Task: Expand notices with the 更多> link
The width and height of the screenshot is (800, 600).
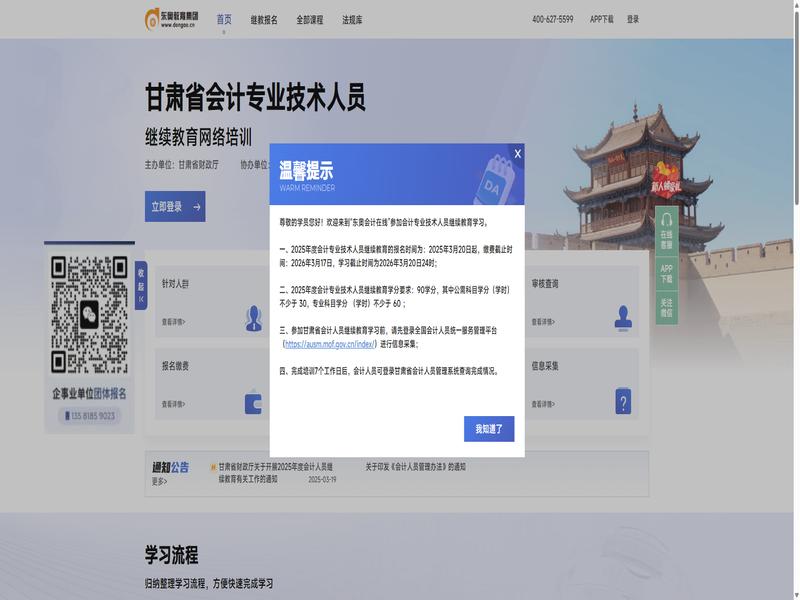Action: [x=159, y=482]
